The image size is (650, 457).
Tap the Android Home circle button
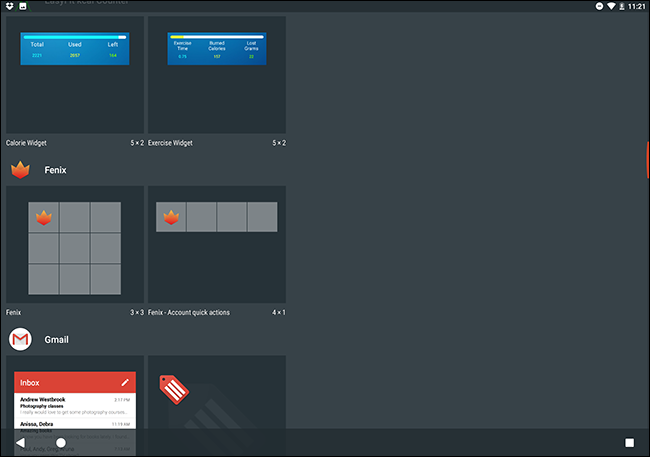[61, 443]
